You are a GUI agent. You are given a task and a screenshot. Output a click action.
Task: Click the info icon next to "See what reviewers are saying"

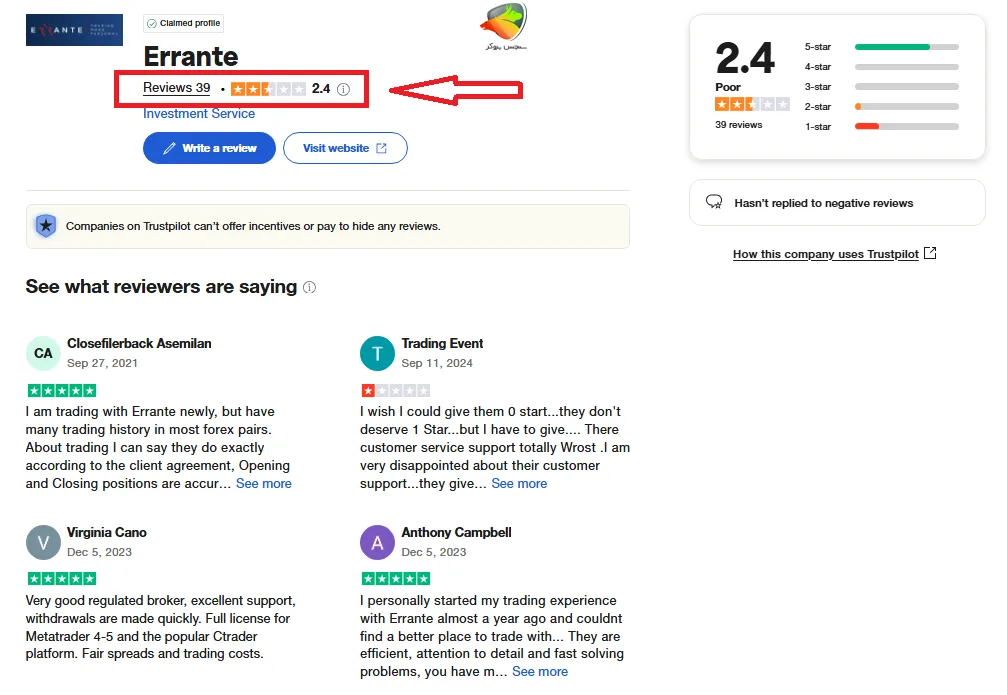click(310, 288)
